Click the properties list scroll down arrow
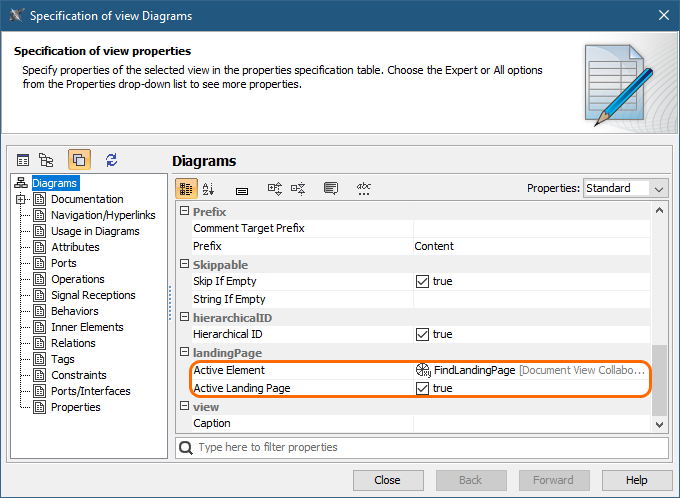The width and height of the screenshot is (680, 498). tap(658, 425)
